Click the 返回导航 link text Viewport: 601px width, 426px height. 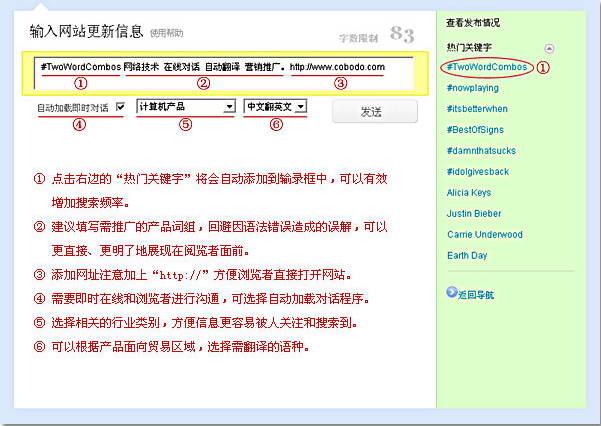point(476,294)
